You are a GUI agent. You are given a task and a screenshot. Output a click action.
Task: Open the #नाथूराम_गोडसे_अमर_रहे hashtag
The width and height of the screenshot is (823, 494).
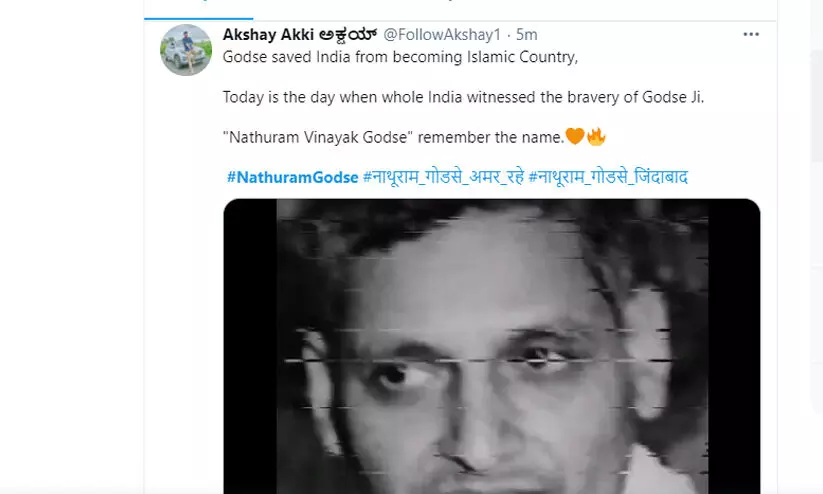click(444, 177)
